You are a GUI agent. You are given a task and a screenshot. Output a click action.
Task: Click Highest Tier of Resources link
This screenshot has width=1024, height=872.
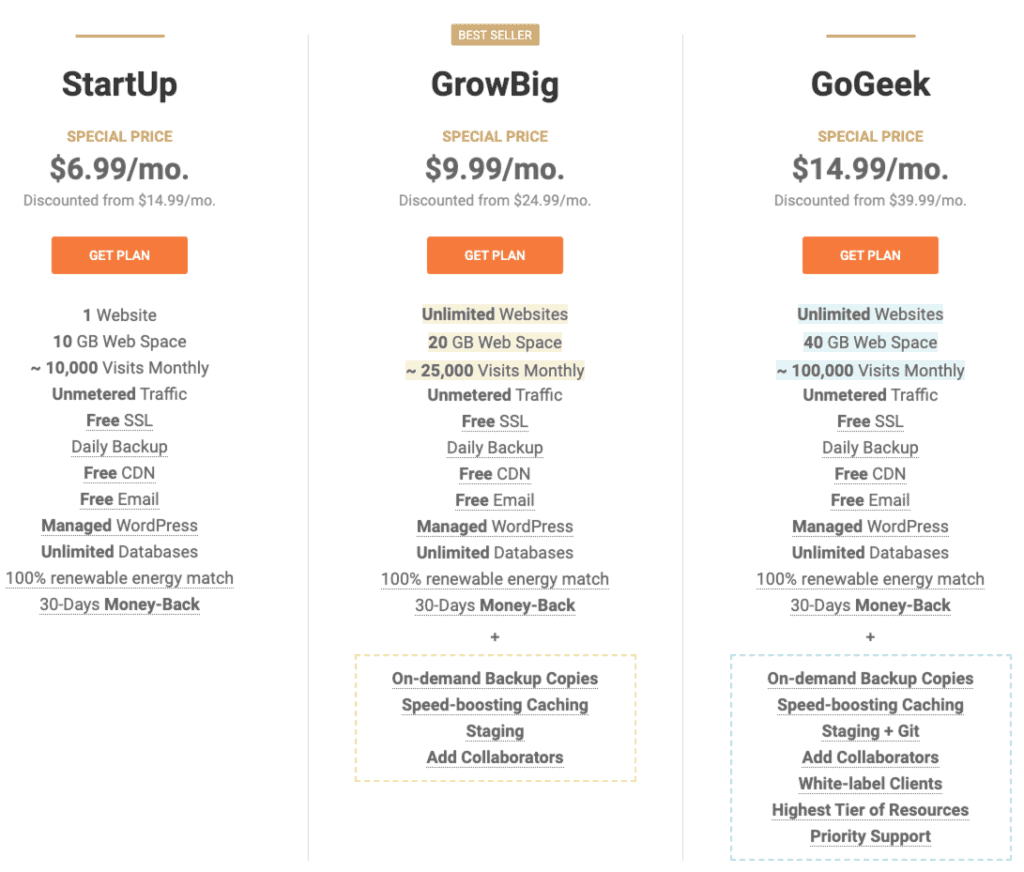point(870,809)
